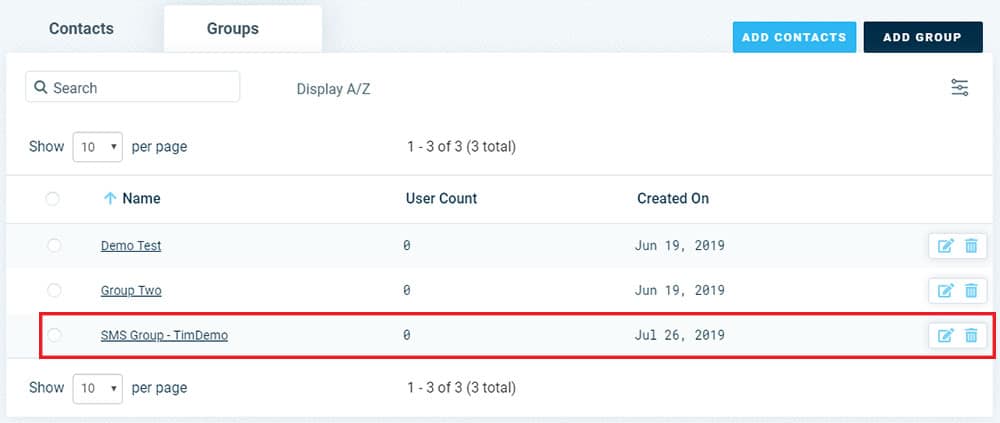
Task: Edit the Group Two entry
Action: [x=945, y=291]
